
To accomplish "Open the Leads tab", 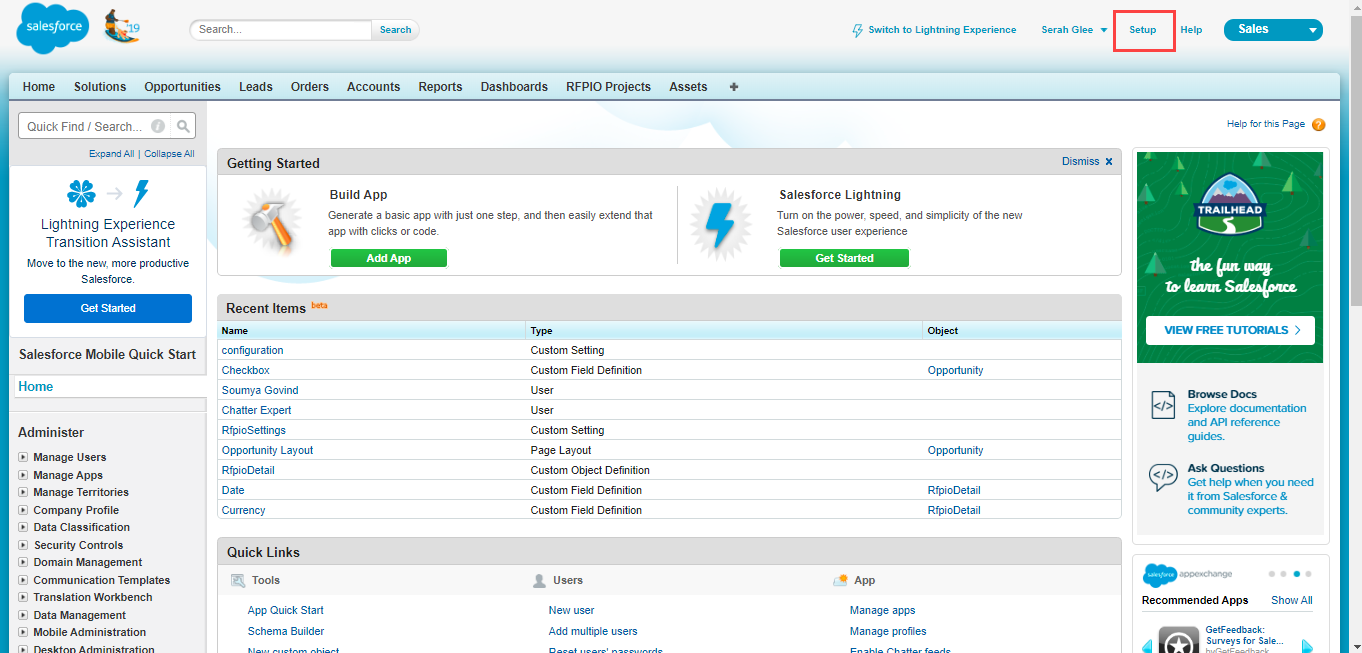I will pyautogui.click(x=256, y=87).
